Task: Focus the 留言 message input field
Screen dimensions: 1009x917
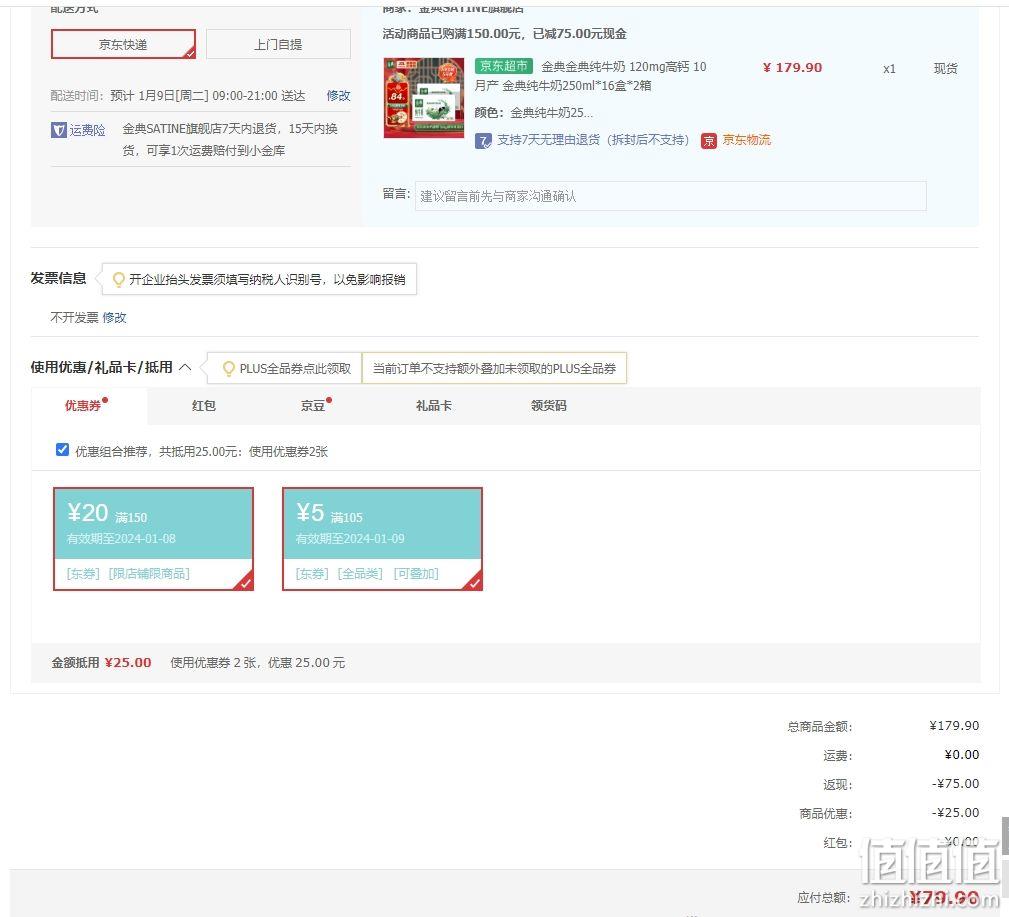Action: (671, 196)
